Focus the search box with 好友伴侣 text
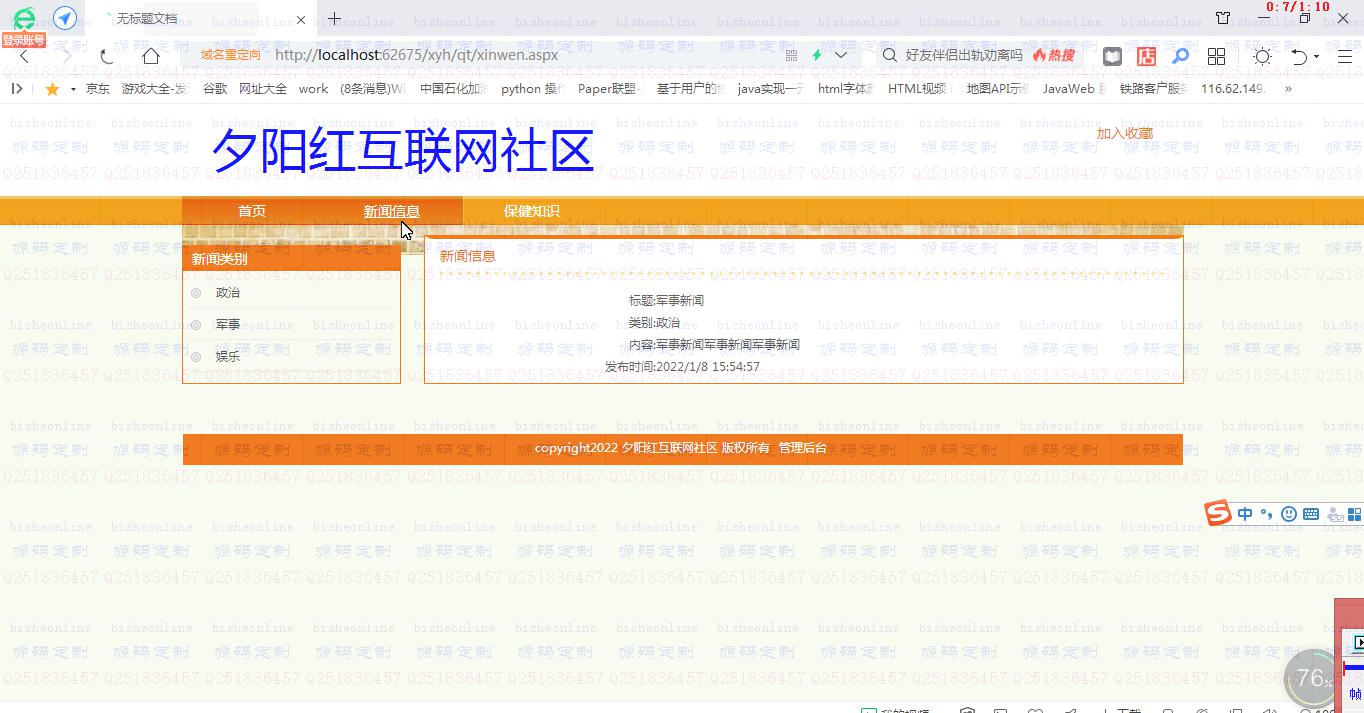The image size is (1364, 713). pyautogui.click(x=964, y=56)
